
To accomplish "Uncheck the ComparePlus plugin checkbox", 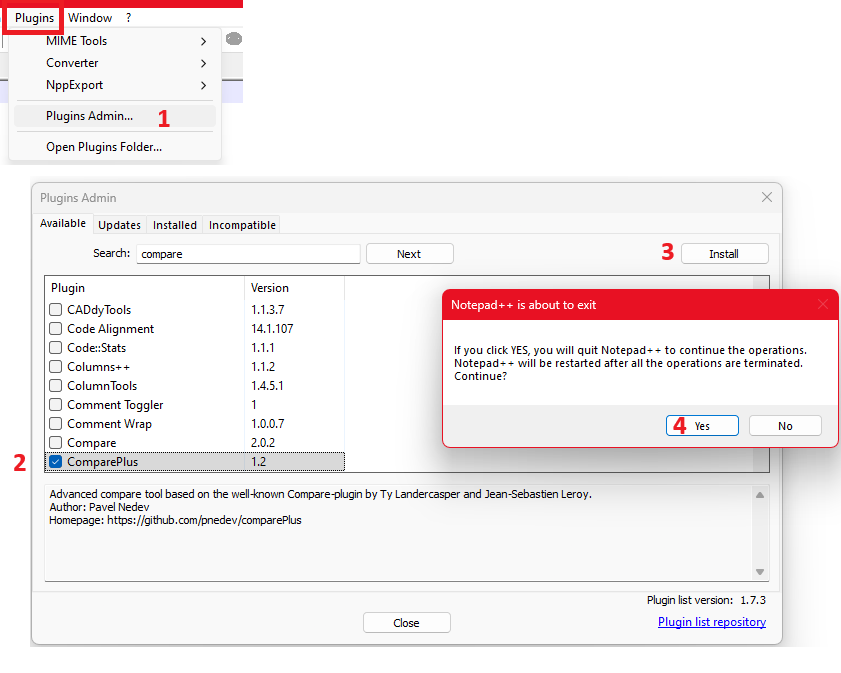I will (x=55, y=462).
